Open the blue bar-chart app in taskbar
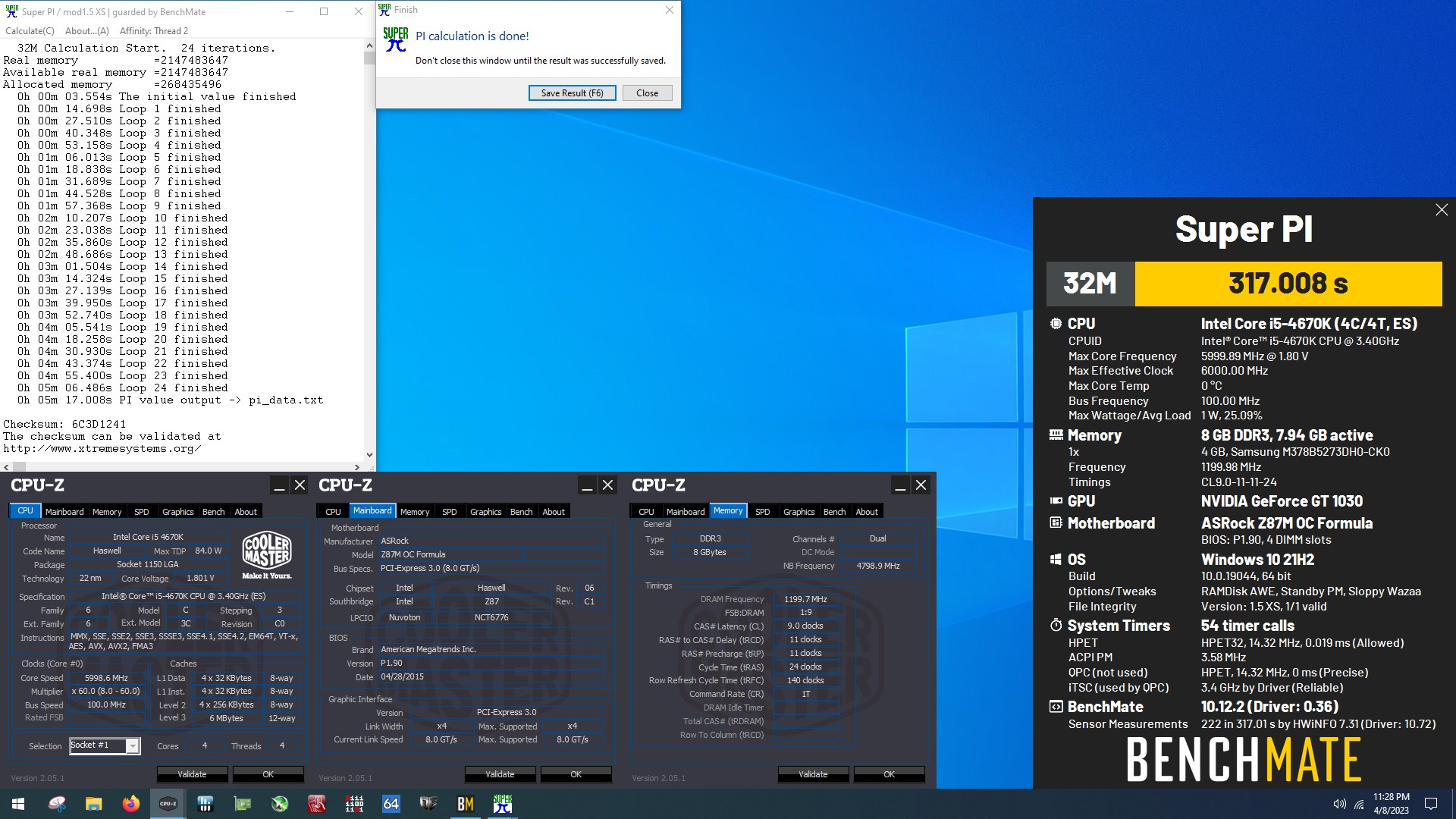Screen dimensions: 1456x819 [205, 804]
